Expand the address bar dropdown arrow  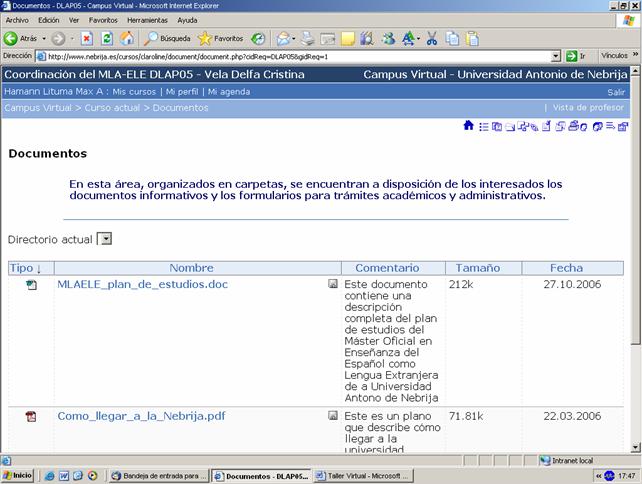(556, 57)
